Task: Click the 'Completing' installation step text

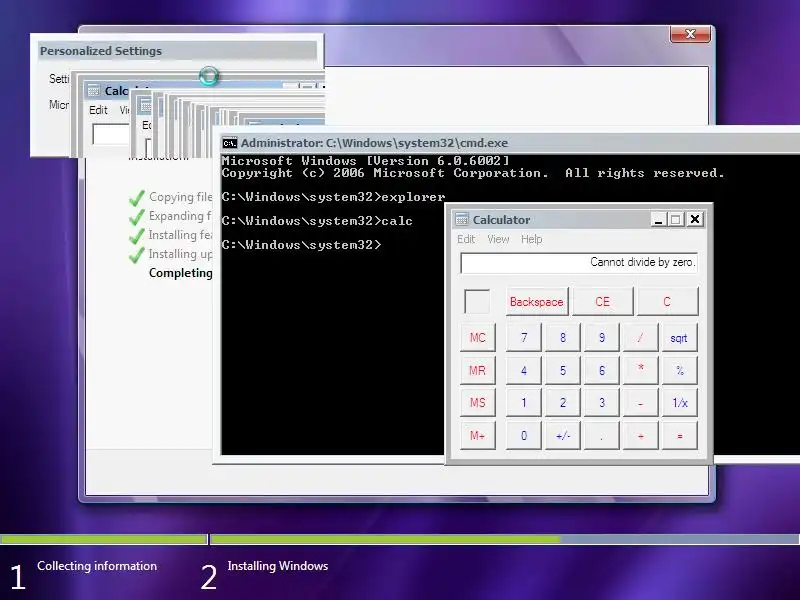Action: coord(181,273)
